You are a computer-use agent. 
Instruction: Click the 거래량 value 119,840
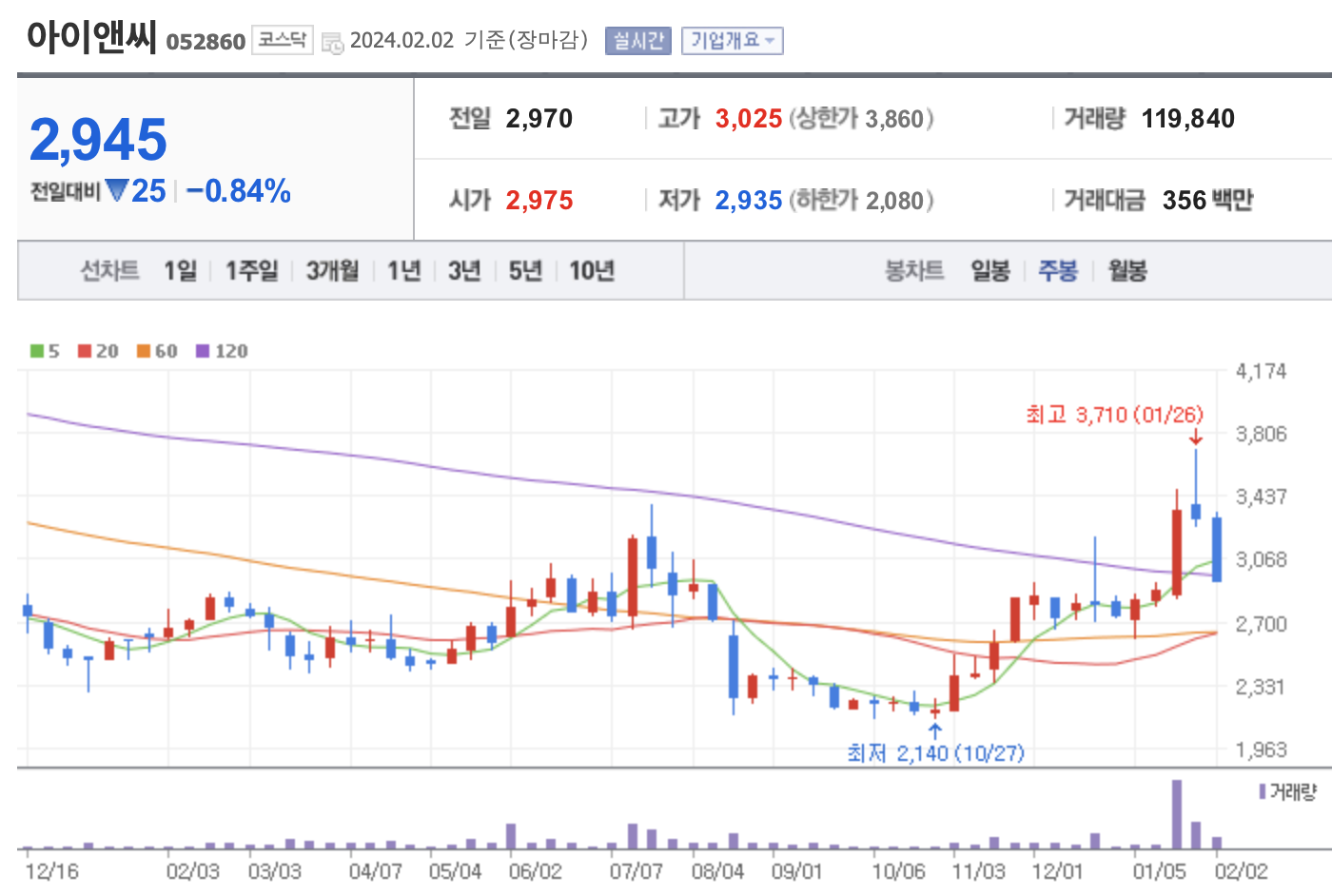click(x=1188, y=119)
